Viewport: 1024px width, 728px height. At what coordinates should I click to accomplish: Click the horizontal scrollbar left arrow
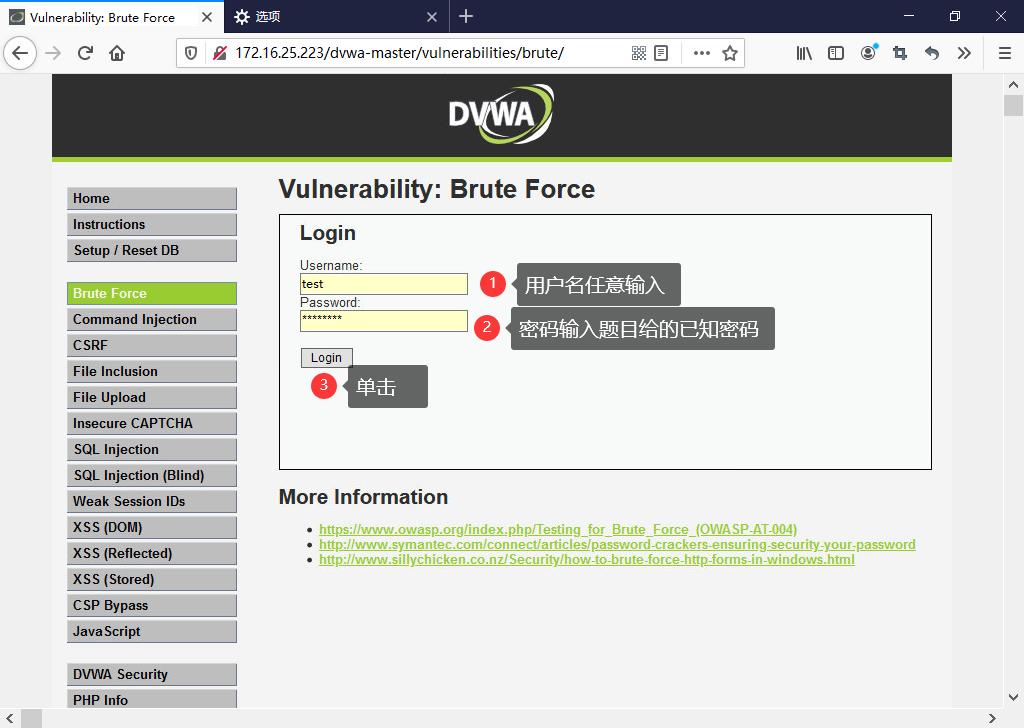(10, 718)
